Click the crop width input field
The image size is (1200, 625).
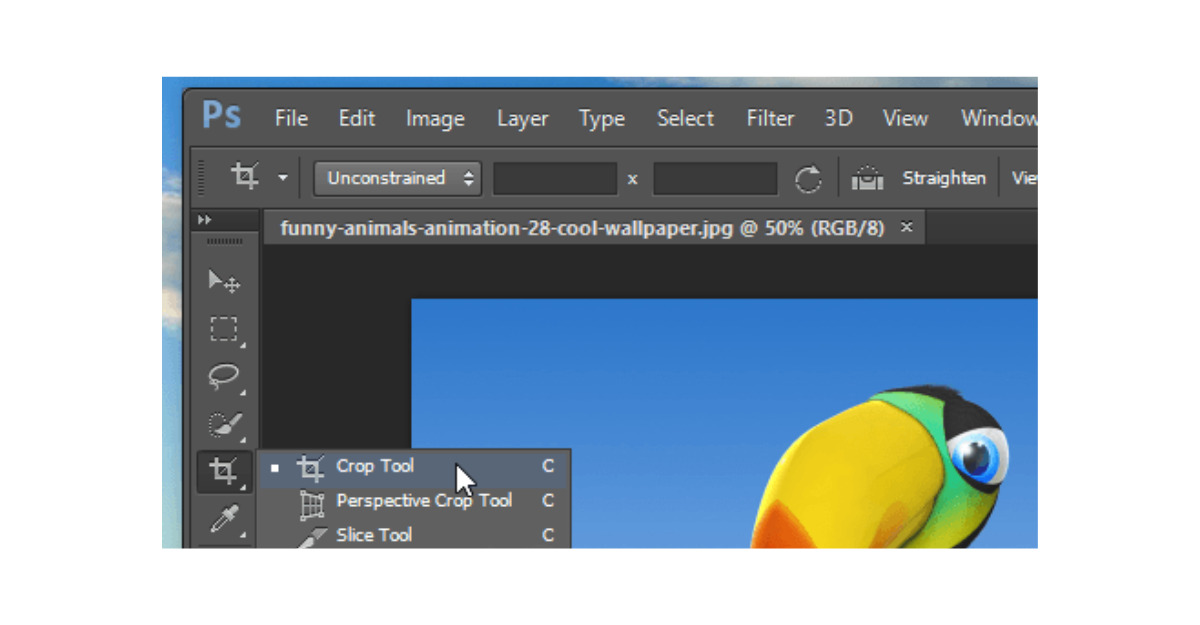tap(555, 179)
